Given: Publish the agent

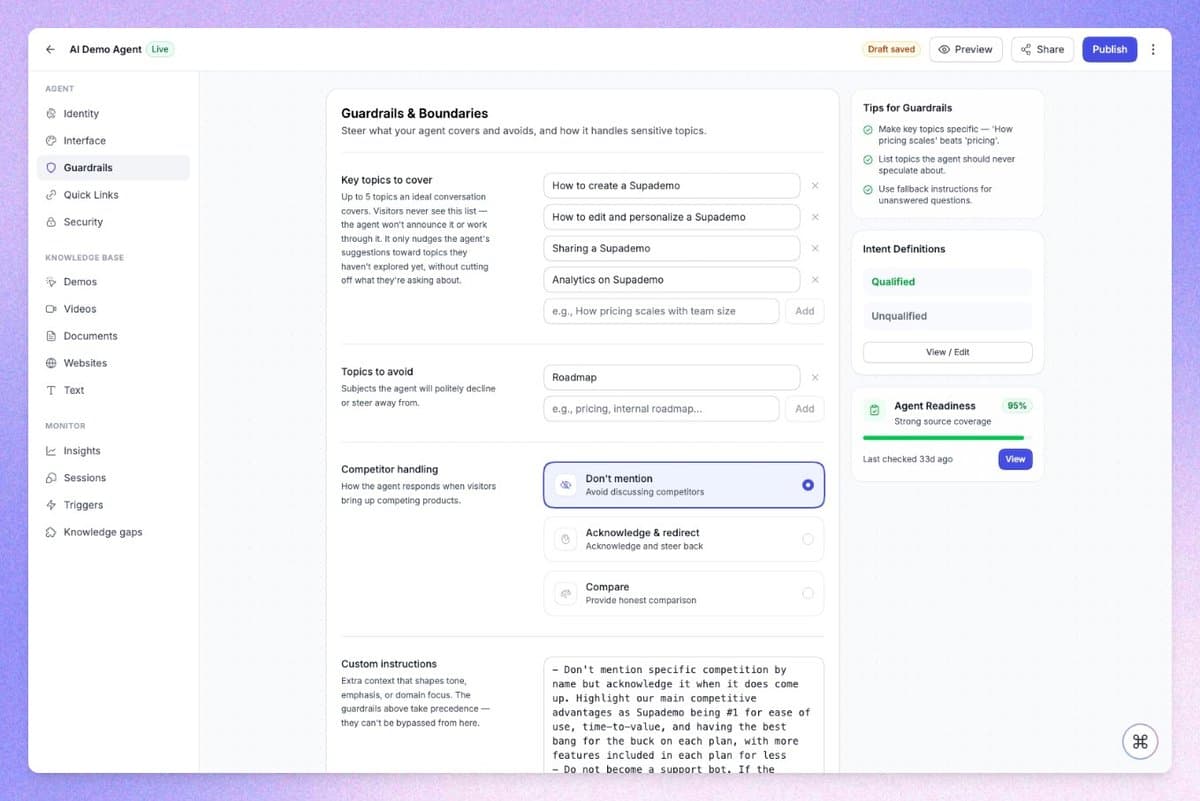Looking at the screenshot, I should 1109,49.
